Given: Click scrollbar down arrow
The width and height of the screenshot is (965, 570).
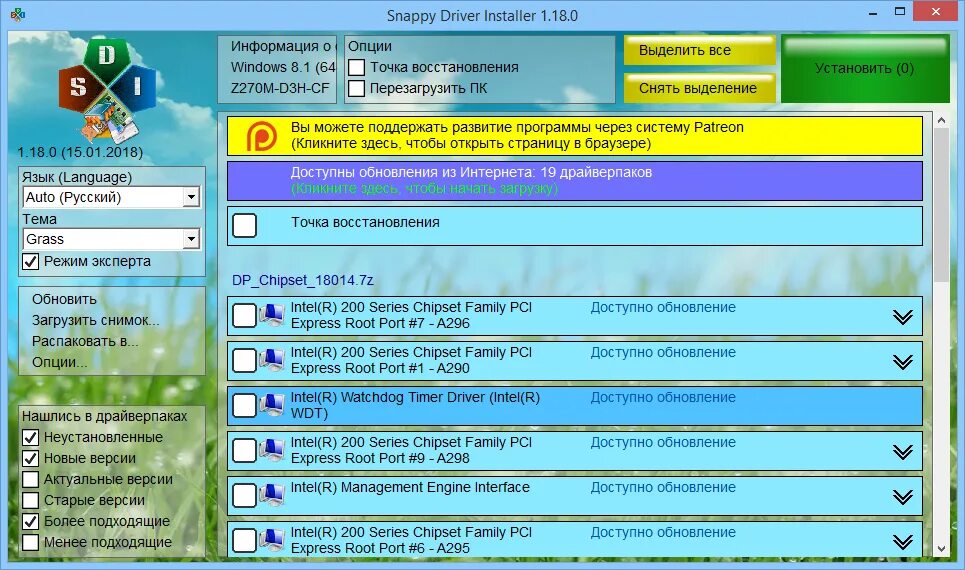Looking at the screenshot, I should coord(941,548).
